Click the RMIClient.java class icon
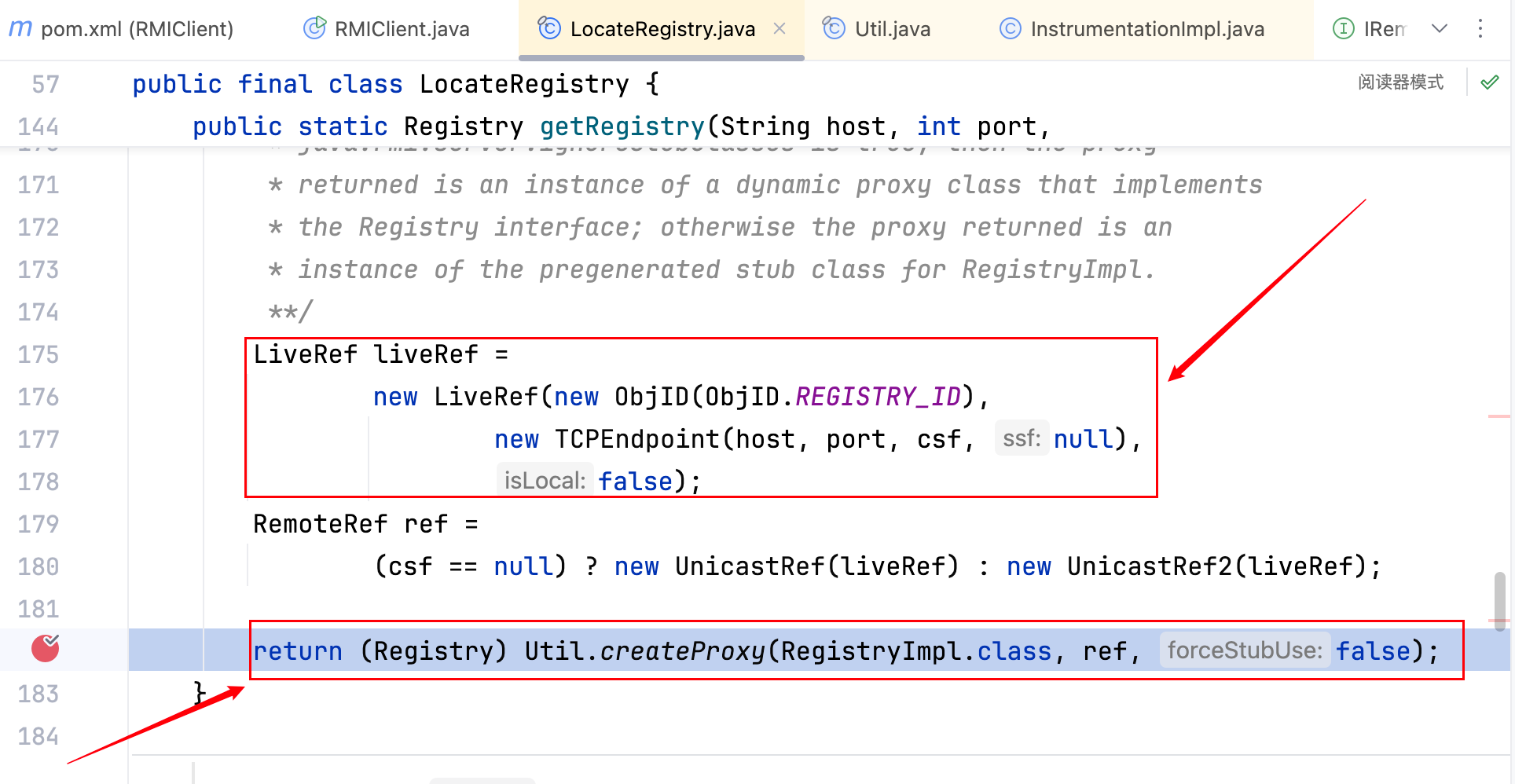Screen dimensions: 1515x784 pyautogui.click(x=314, y=29)
